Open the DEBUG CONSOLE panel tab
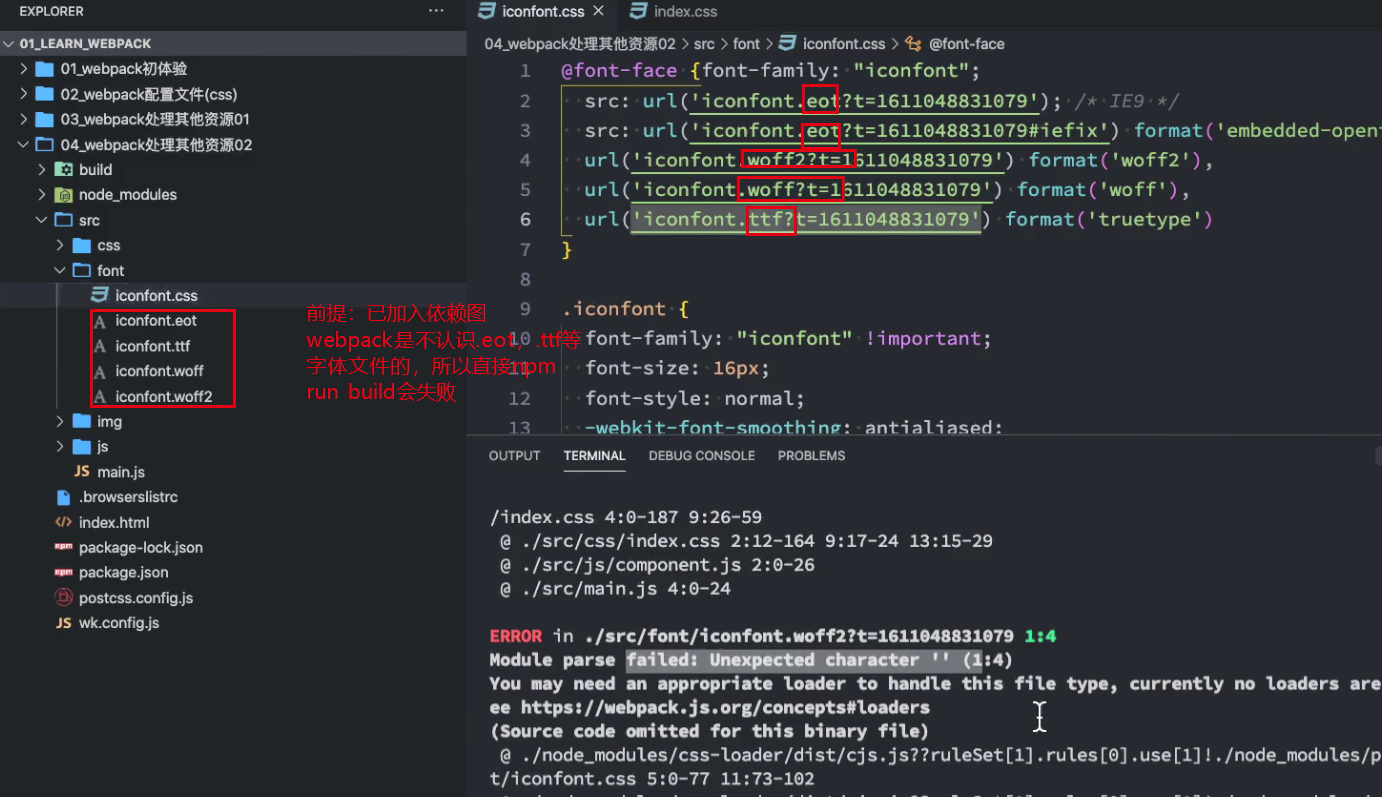 pos(702,456)
